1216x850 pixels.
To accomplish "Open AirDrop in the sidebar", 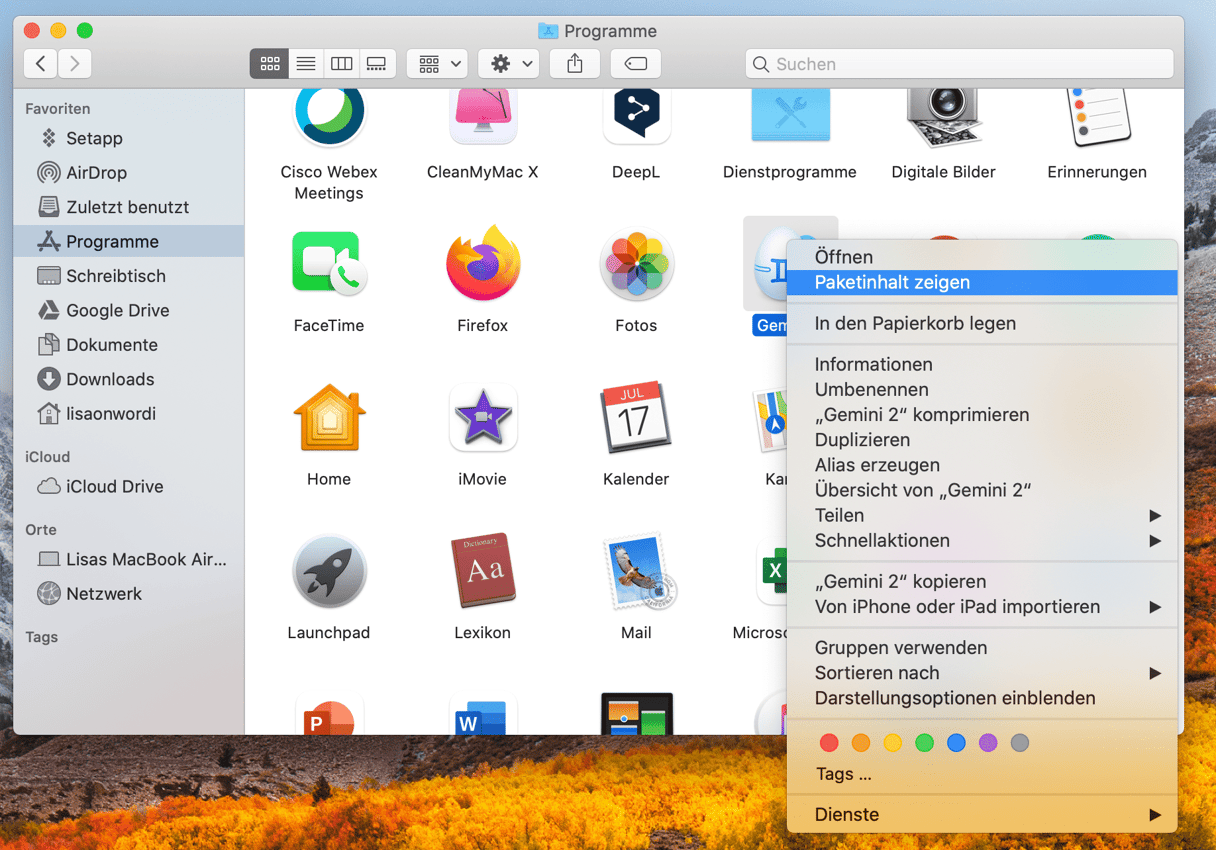I will (129, 173).
